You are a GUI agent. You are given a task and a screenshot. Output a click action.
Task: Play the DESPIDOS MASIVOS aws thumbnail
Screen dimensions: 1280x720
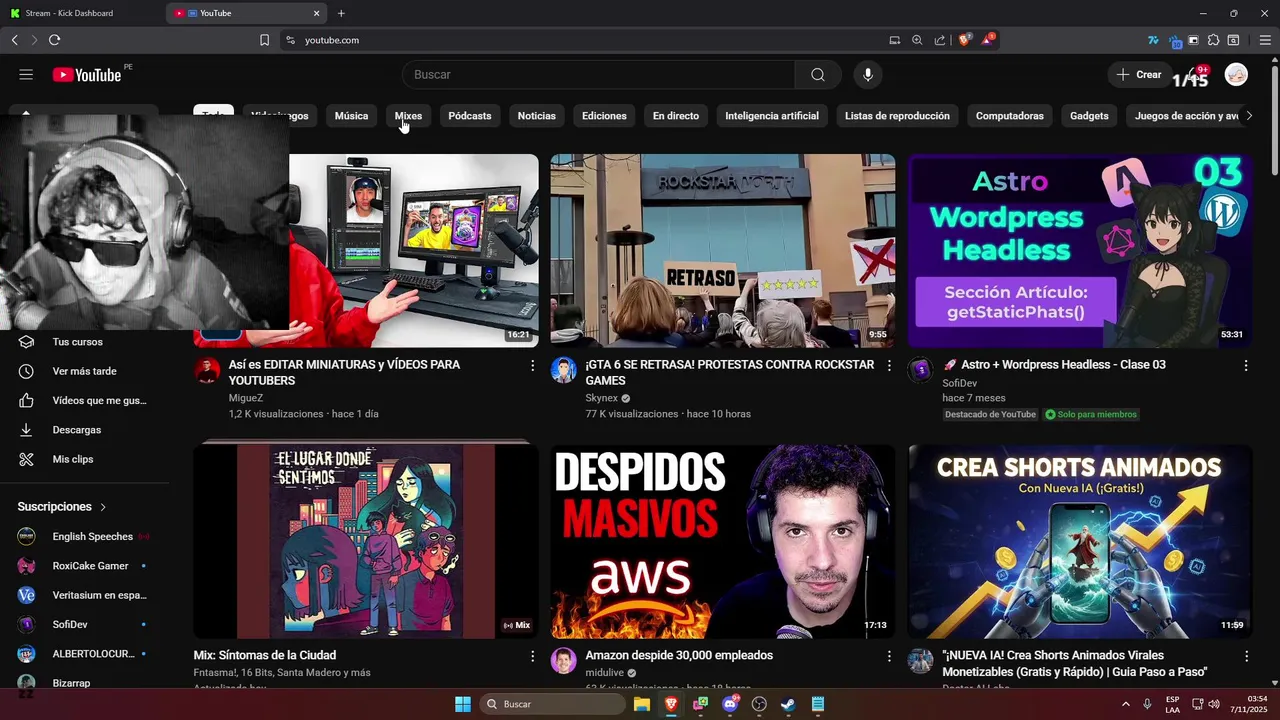coord(723,541)
